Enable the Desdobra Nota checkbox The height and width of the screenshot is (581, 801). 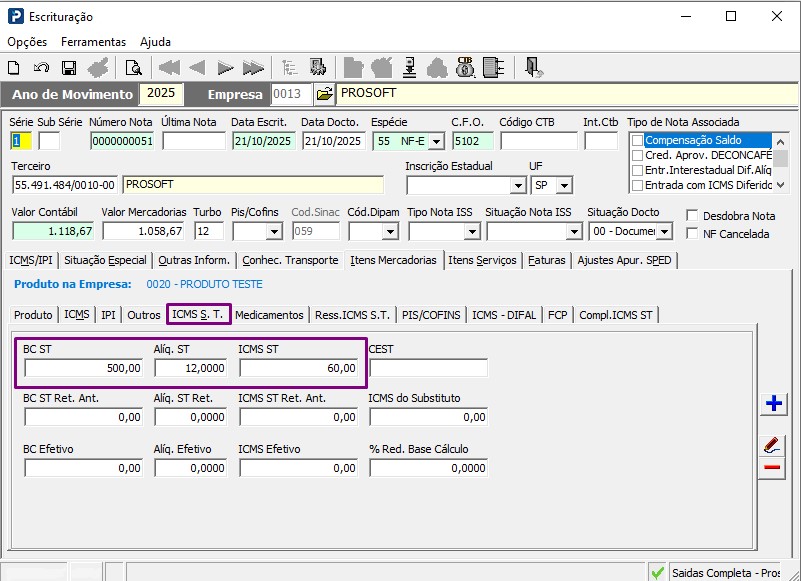coord(694,216)
